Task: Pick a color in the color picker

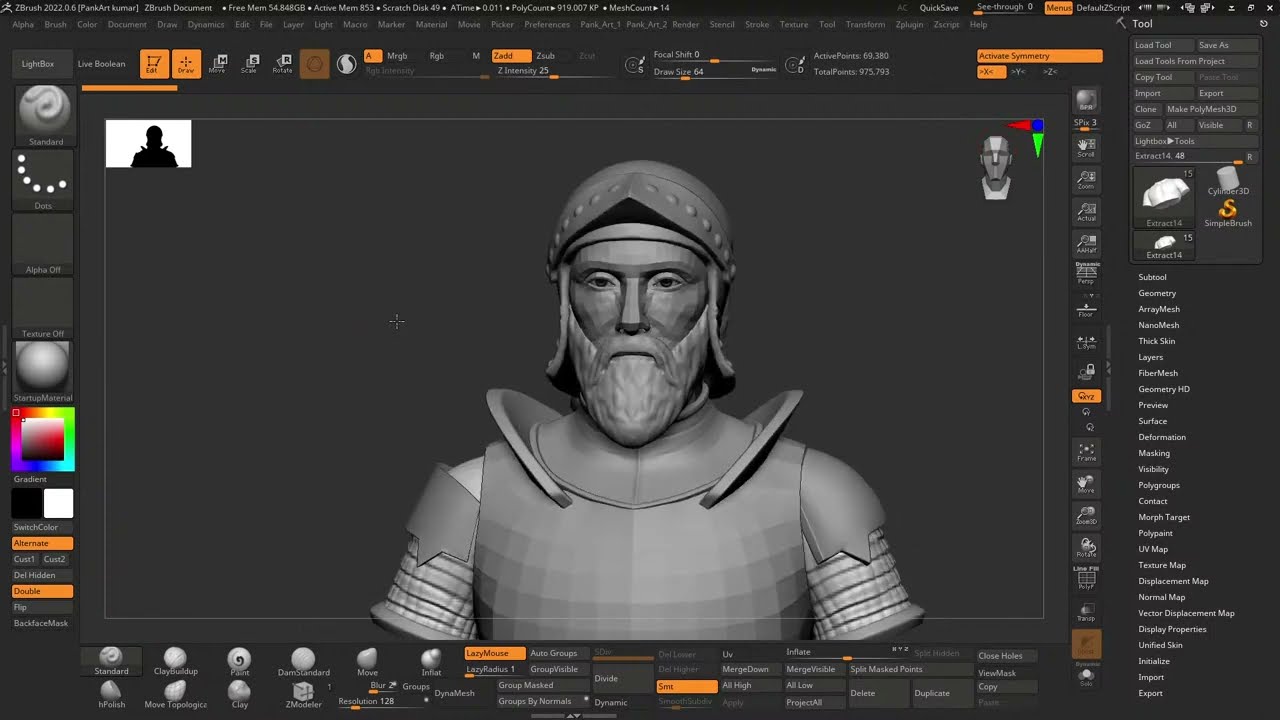Action: 43,439
